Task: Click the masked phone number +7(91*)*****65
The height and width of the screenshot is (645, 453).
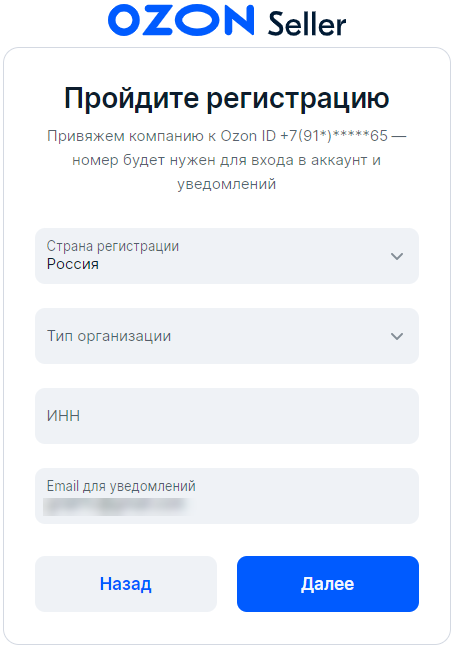Action: (x=334, y=136)
